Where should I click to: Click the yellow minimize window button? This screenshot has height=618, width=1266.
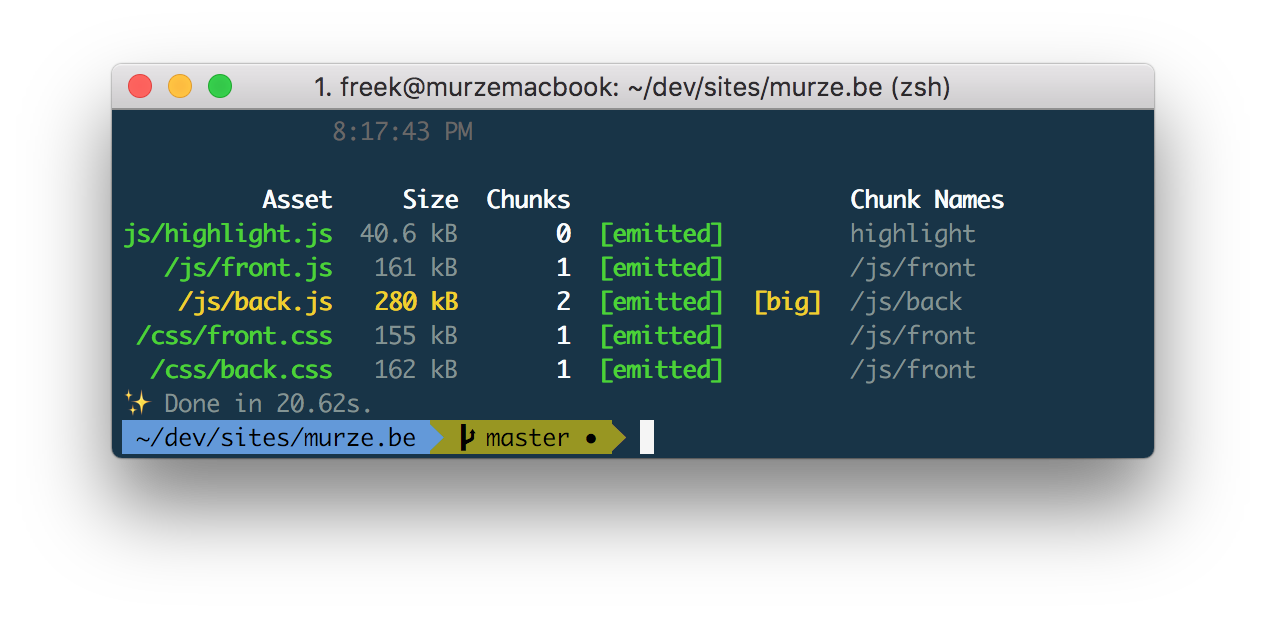coord(180,87)
